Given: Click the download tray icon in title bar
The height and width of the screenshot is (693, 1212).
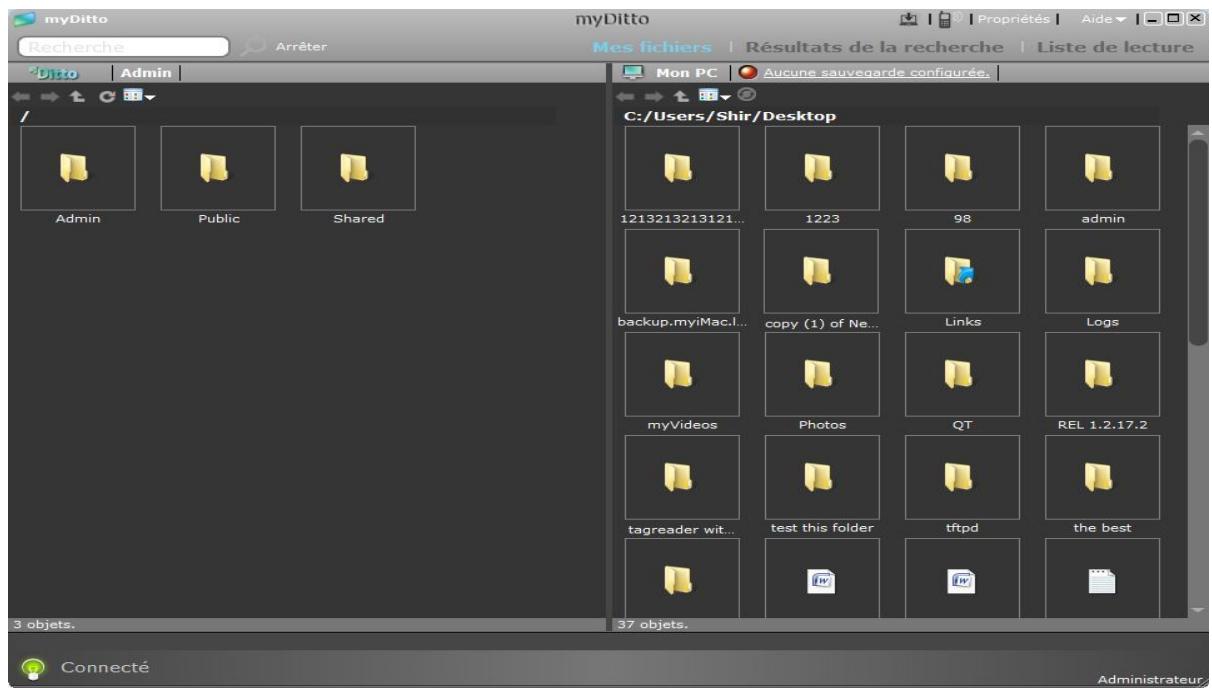Looking at the screenshot, I should coord(911,19).
